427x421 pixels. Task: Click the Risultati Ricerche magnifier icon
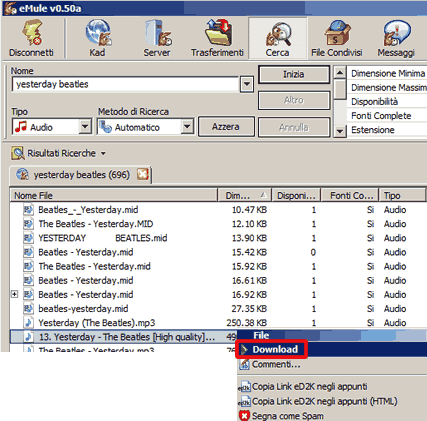[x=18, y=153]
